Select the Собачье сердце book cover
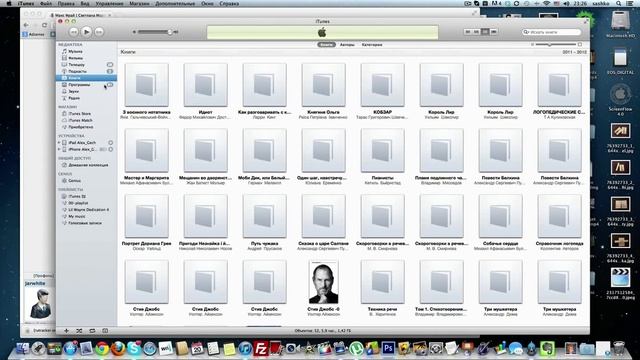640x360 pixels. tap(500, 216)
